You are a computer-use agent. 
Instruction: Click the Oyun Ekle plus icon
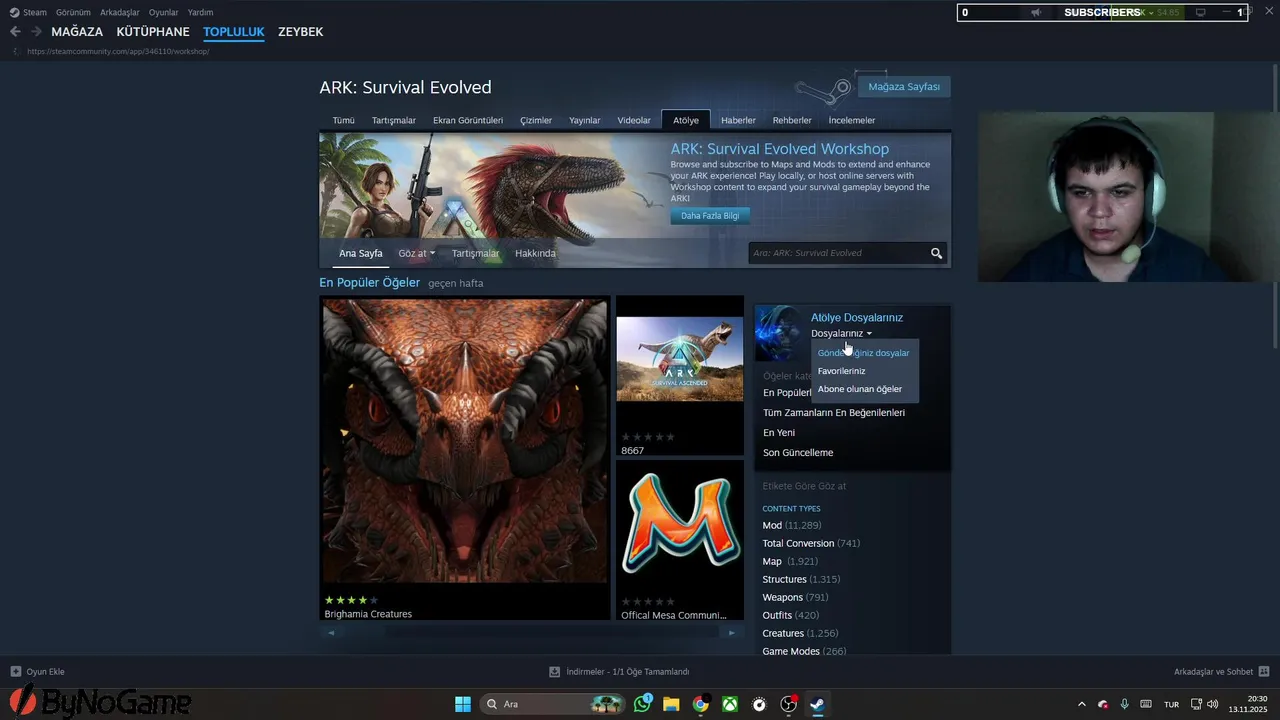pos(15,671)
